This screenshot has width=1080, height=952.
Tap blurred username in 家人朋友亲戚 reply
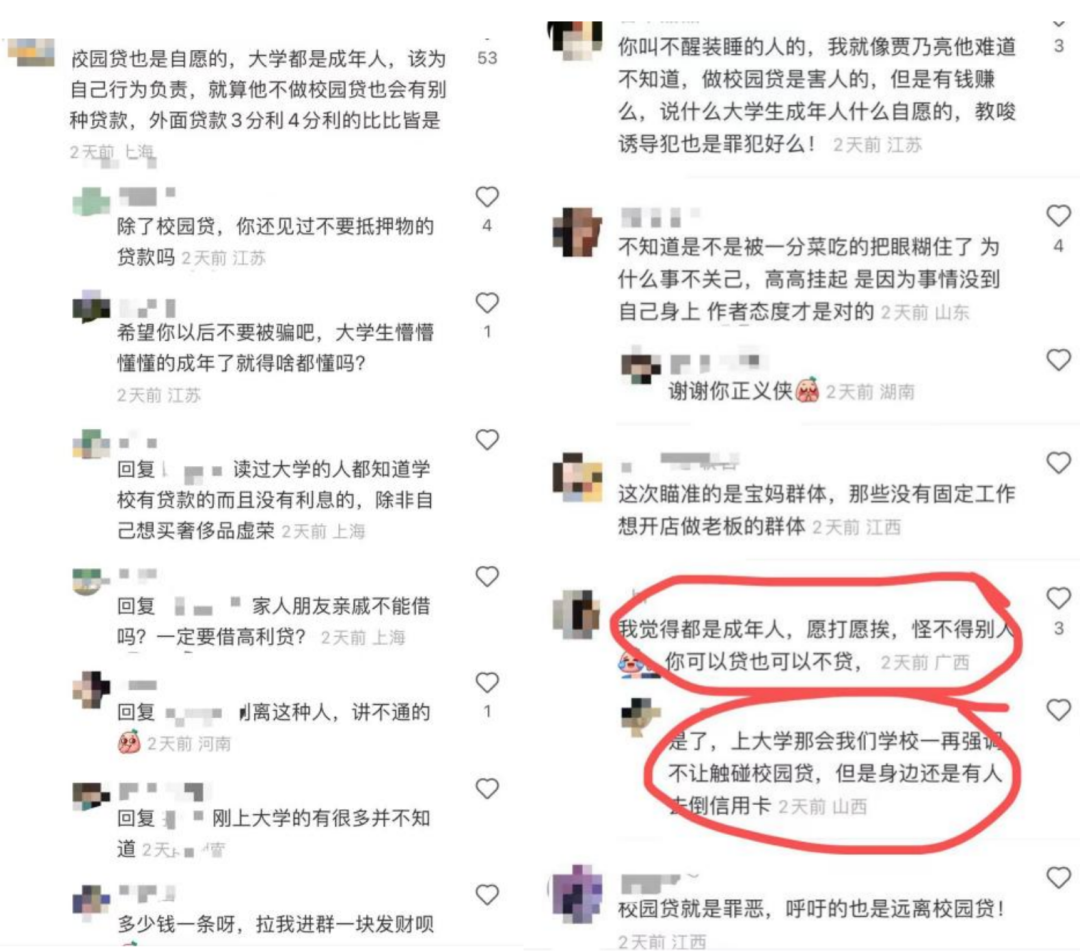pos(207,606)
